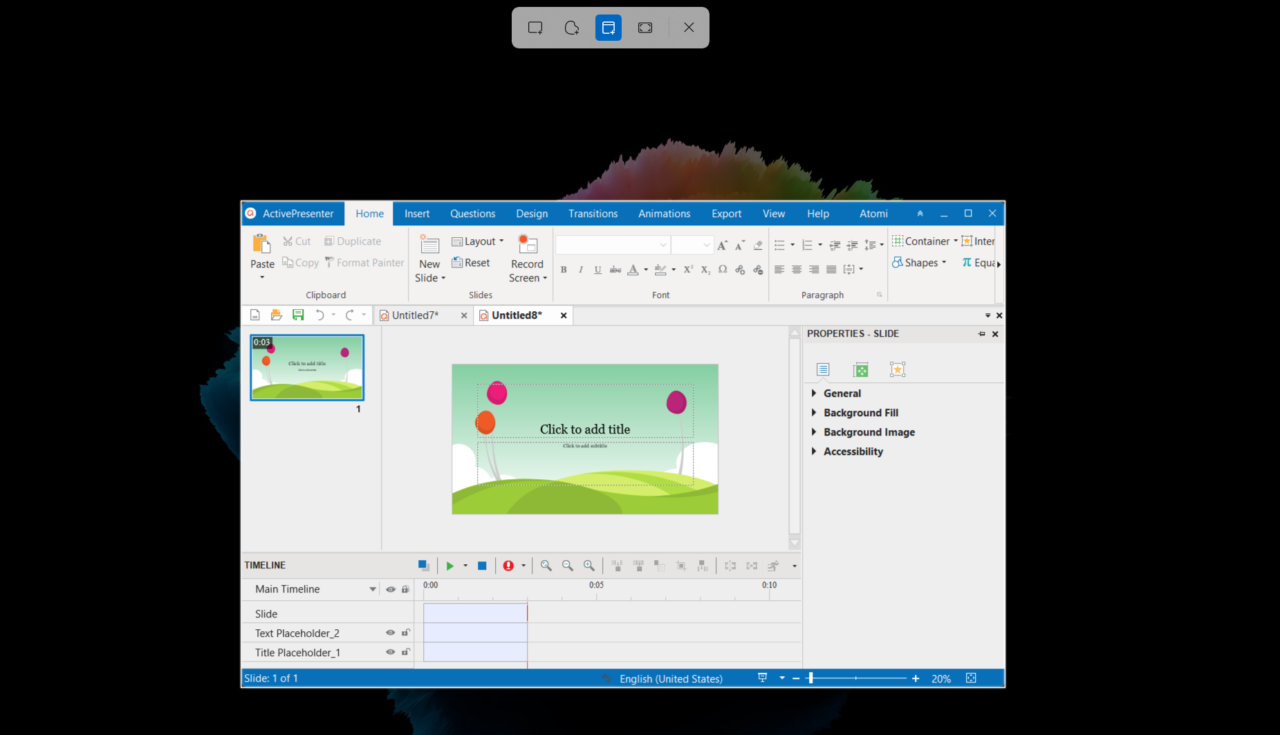Click the New Slide button
Image resolution: width=1280 pixels, height=735 pixels.
click(429, 257)
